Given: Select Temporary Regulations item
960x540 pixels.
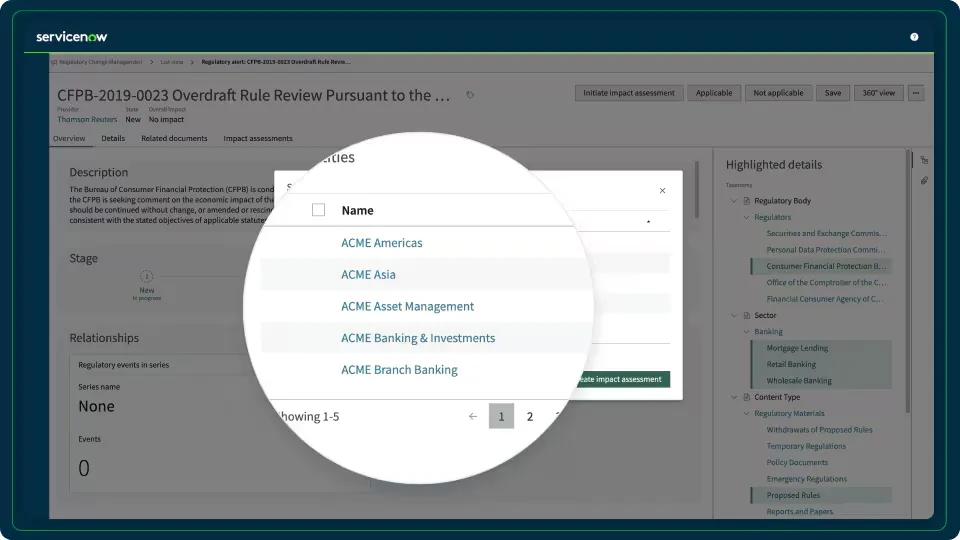Looking at the screenshot, I should click(x=806, y=446).
